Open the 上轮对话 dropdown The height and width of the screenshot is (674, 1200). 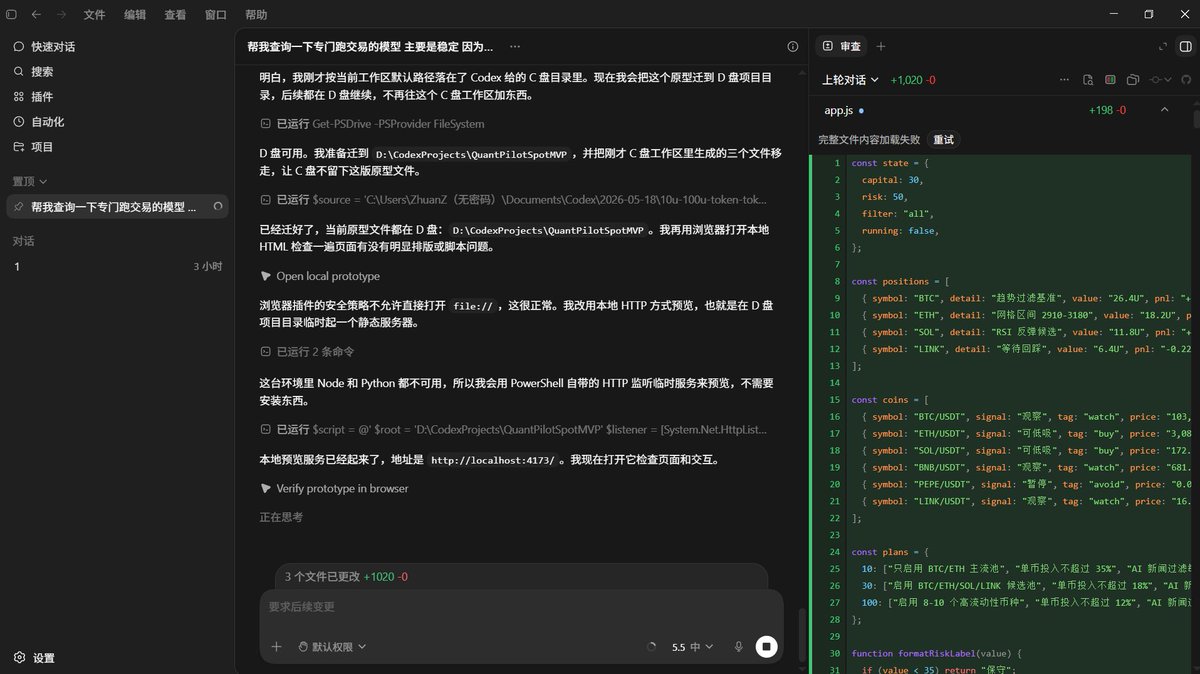click(850, 80)
